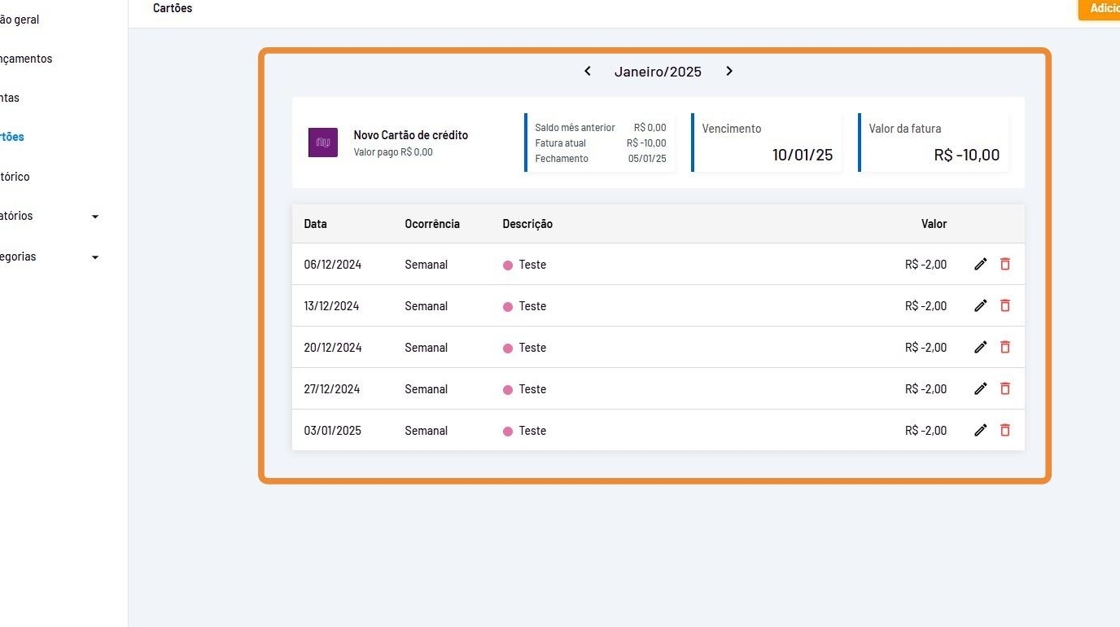Expand the Relatórios sidebar dropdown arrow
1120x627 pixels.
[95, 217]
